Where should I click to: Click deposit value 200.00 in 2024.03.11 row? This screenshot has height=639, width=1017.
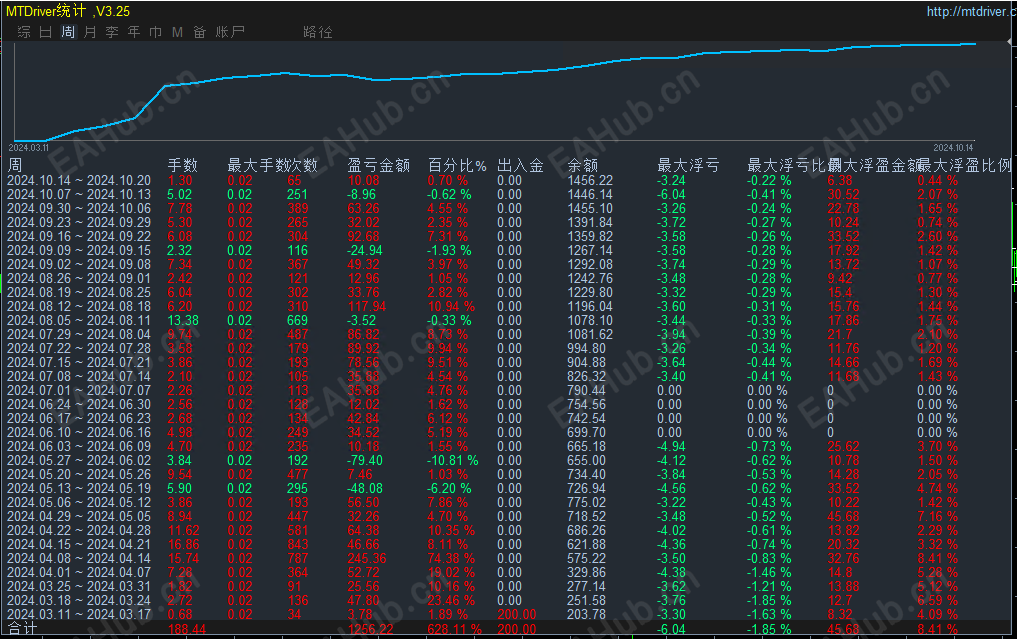pyautogui.click(x=517, y=614)
